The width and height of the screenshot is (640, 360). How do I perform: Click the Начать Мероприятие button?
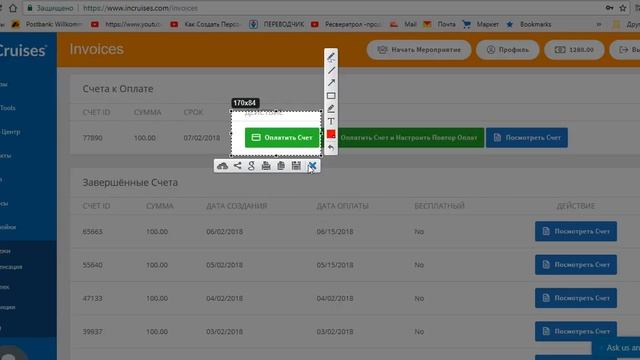419,50
